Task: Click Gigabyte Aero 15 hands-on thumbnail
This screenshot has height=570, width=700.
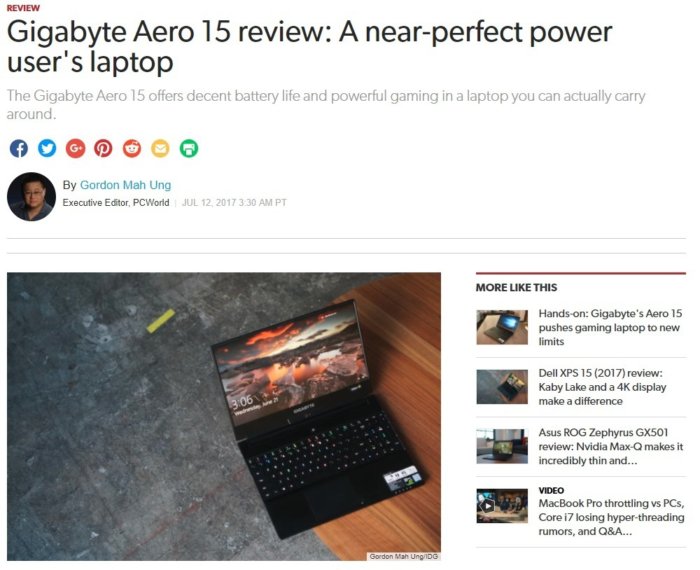Action: click(x=502, y=328)
